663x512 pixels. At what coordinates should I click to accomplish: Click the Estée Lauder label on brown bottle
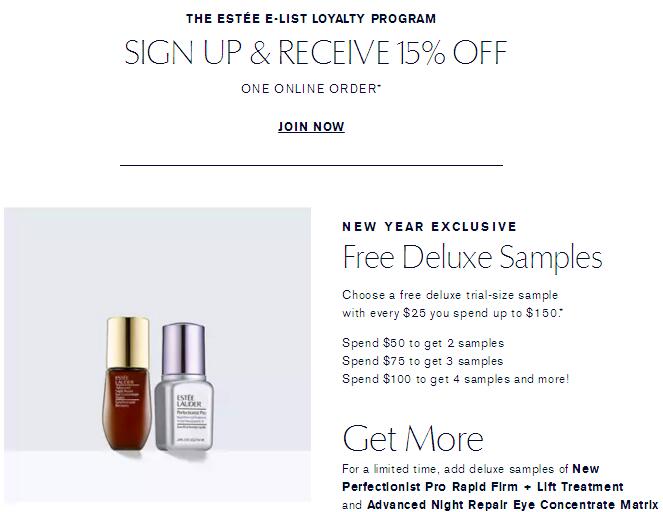pos(124,380)
